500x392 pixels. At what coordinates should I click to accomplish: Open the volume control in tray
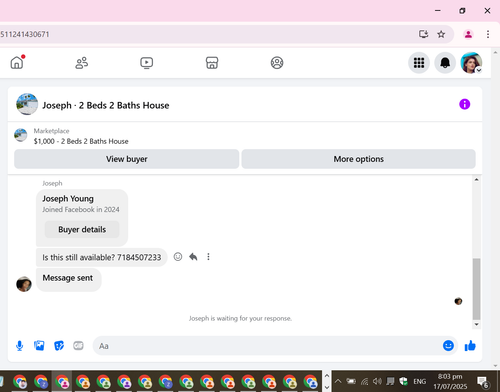click(x=377, y=381)
